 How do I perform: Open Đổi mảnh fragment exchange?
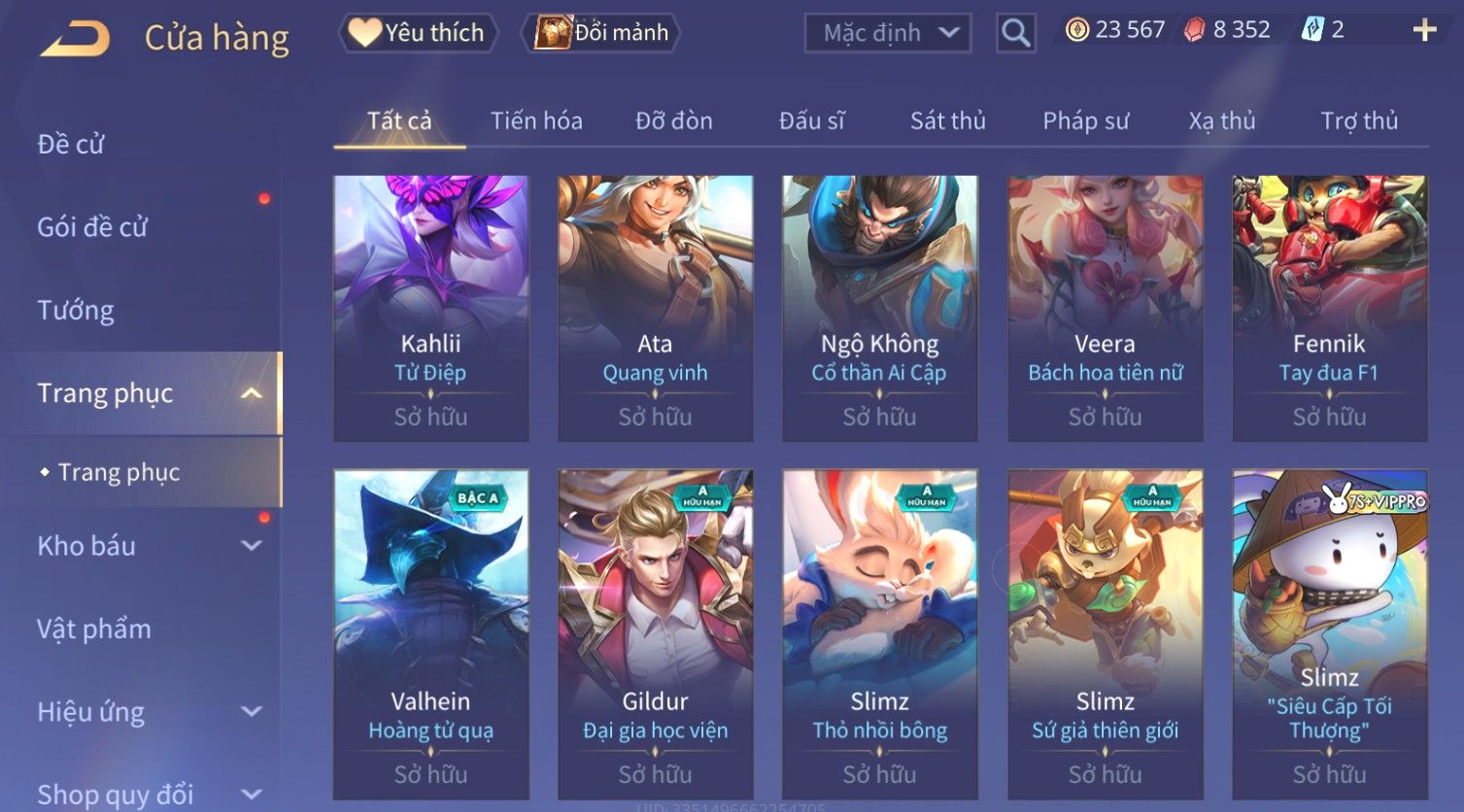(x=601, y=32)
